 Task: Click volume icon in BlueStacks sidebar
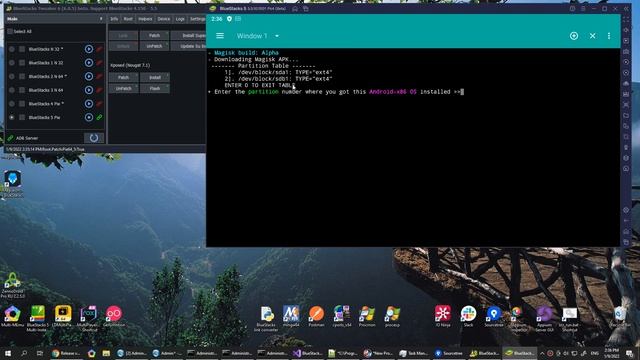(626, 30)
